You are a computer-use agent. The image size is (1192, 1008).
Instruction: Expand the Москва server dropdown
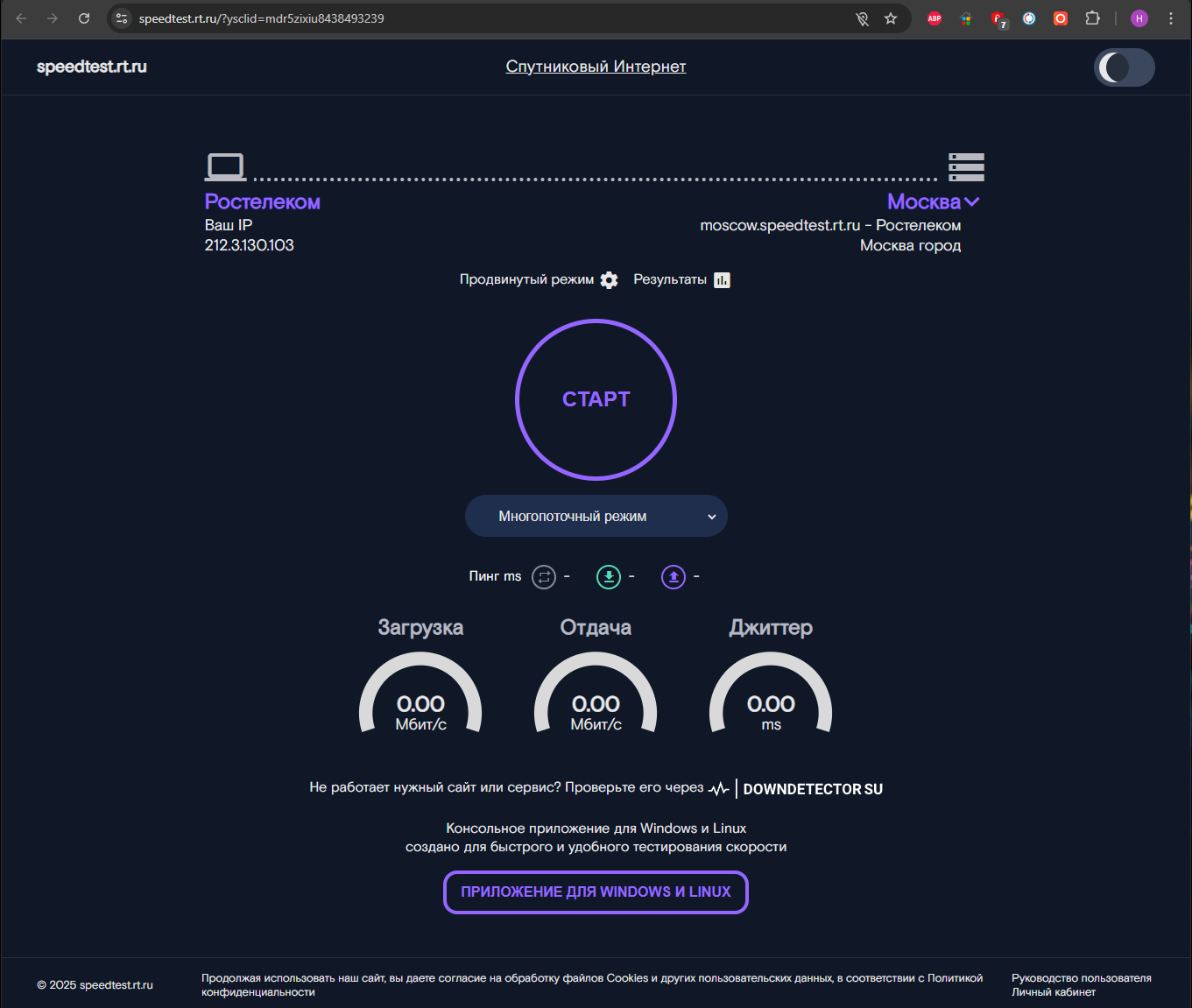point(933,202)
